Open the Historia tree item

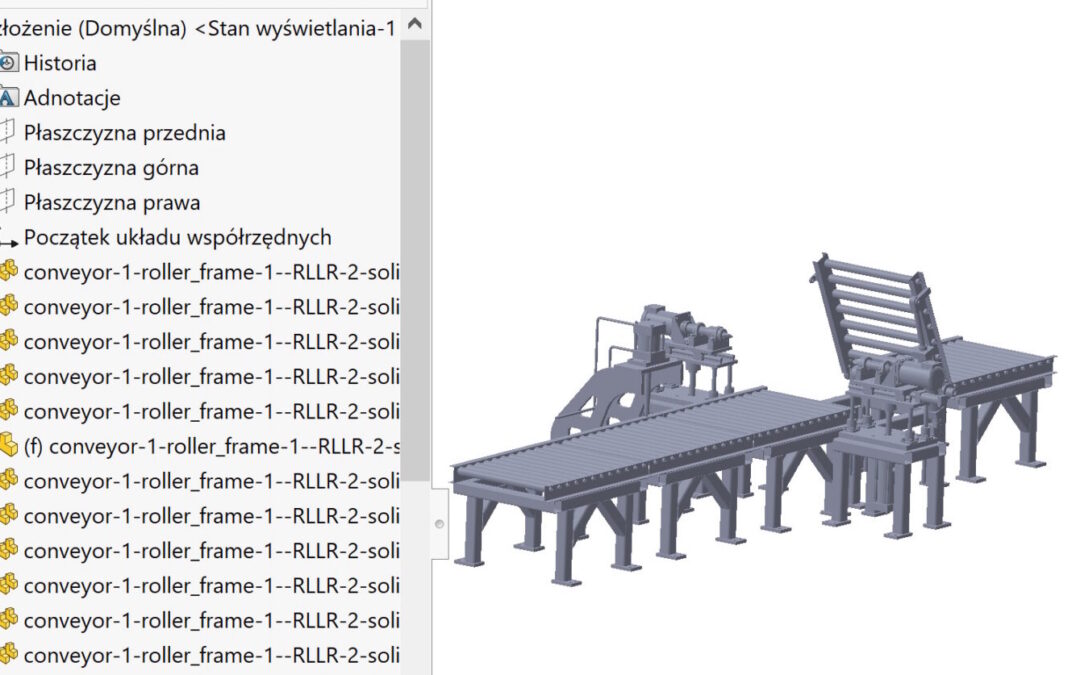[60, 63]
